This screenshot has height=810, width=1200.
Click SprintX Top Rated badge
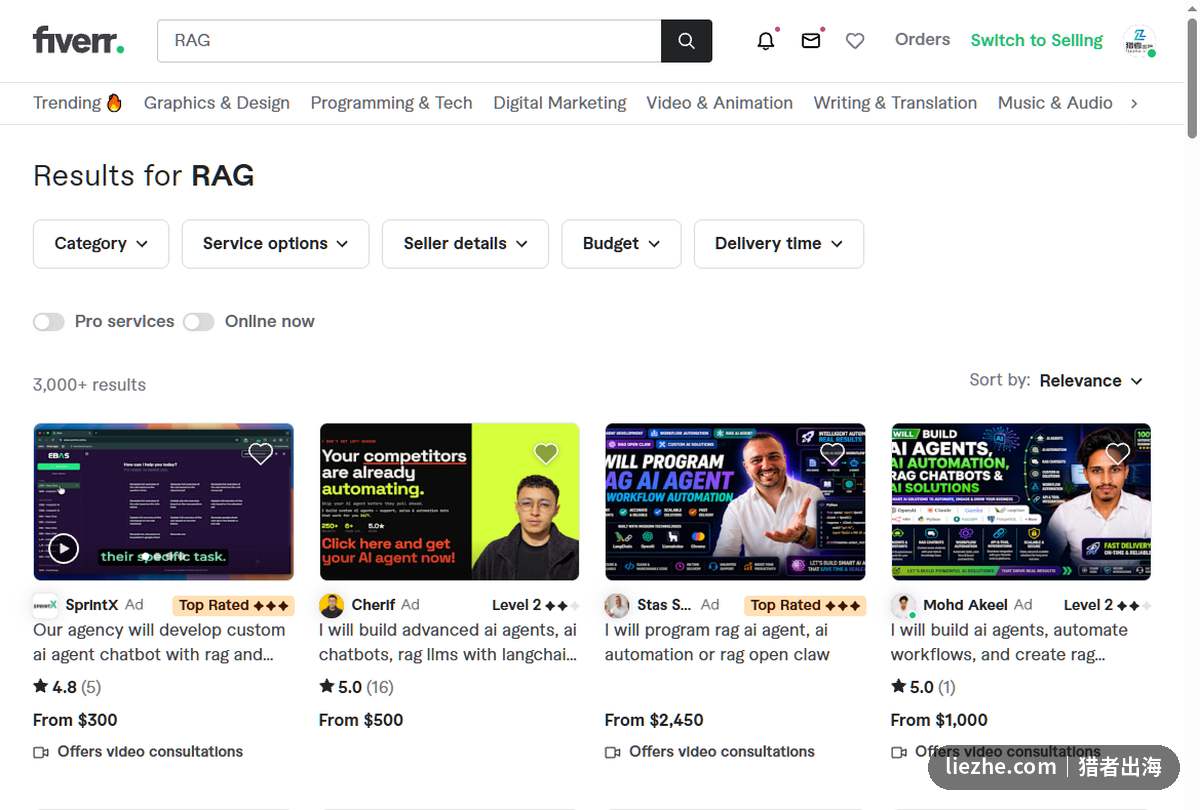point(233,605)
